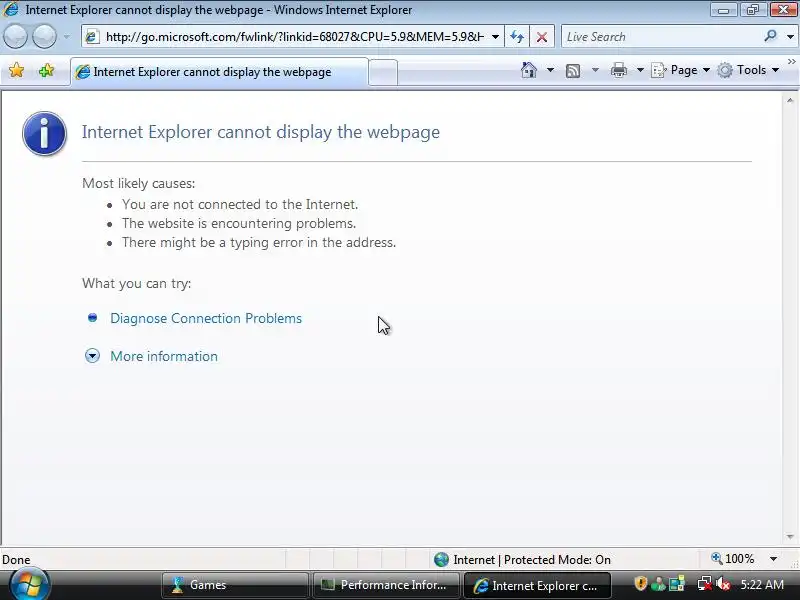Click the people tray icon
This screenshot has width=800, height=600.
659,584
